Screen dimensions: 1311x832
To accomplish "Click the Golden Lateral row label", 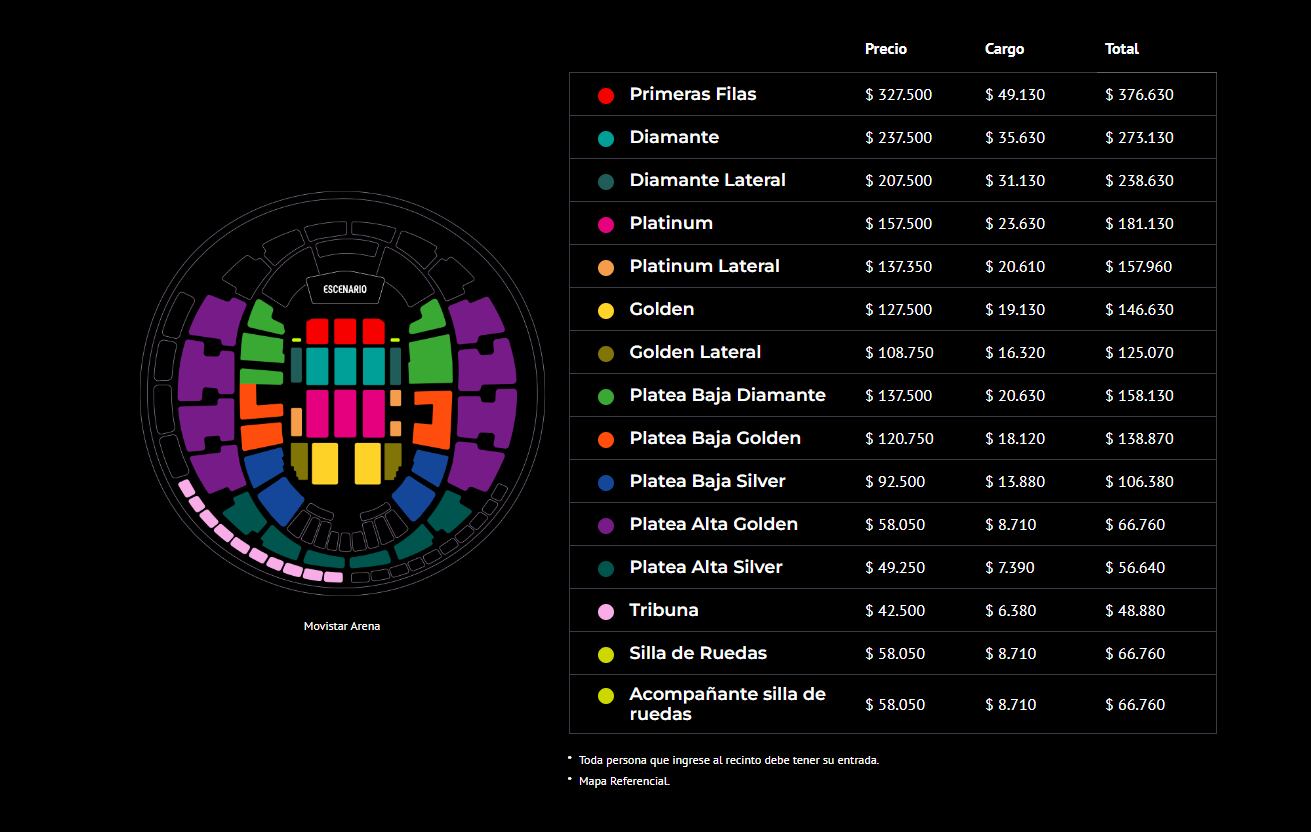I will point(695,352).
